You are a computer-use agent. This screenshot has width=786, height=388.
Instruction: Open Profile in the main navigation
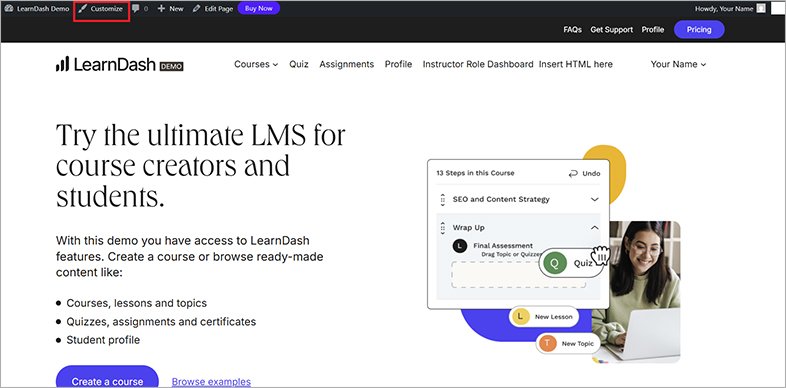399,64
